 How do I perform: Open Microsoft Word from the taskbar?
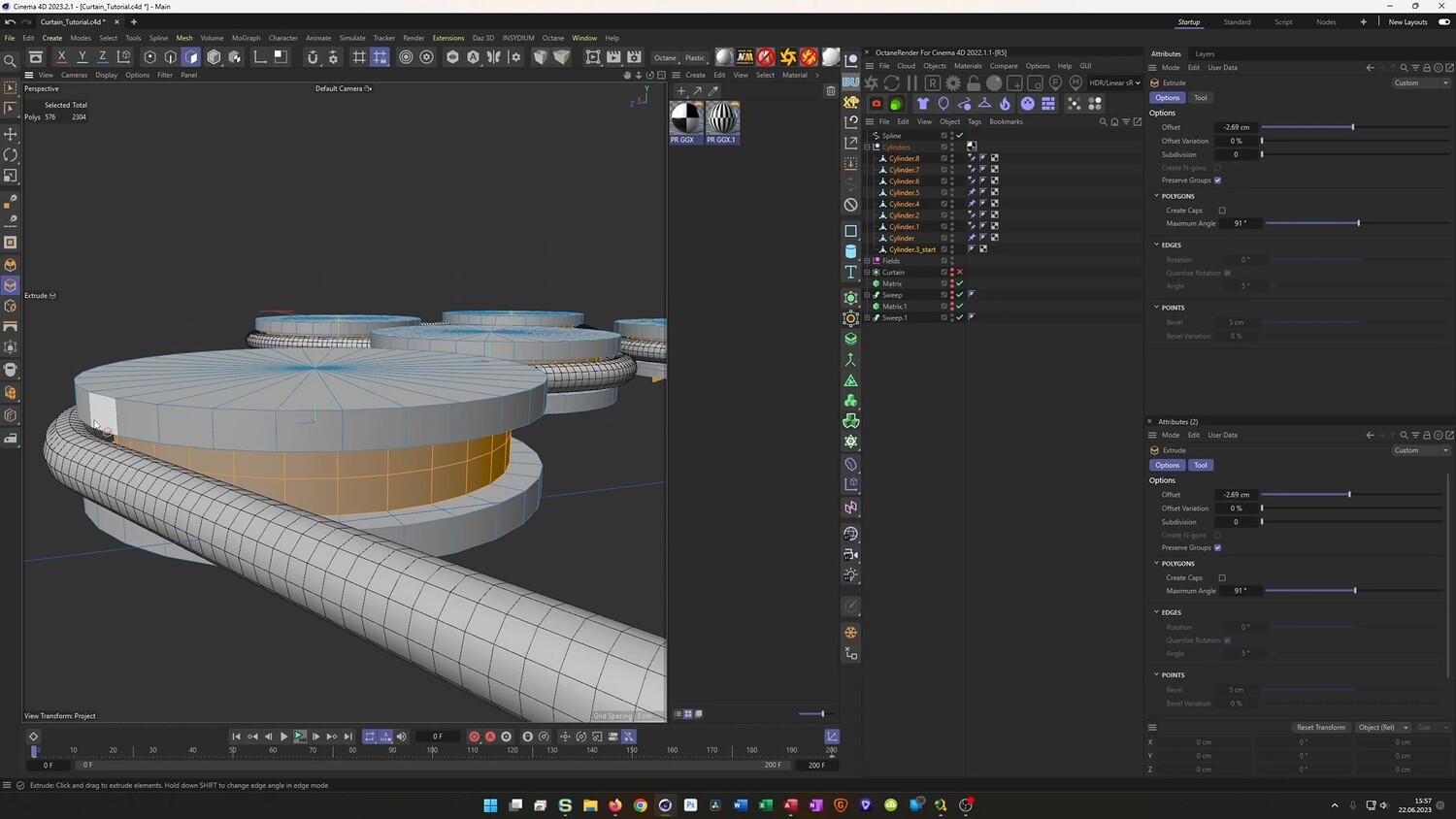pyautogui.click(x=741, y=805)
